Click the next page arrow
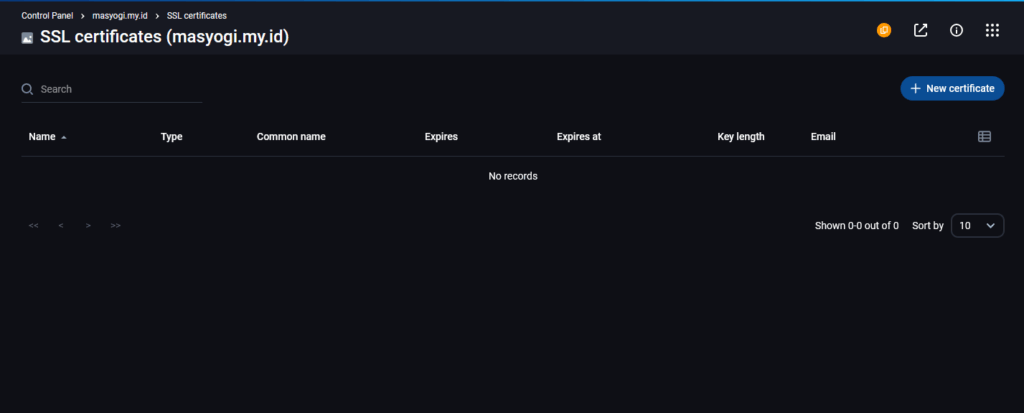 click(89, 226)
